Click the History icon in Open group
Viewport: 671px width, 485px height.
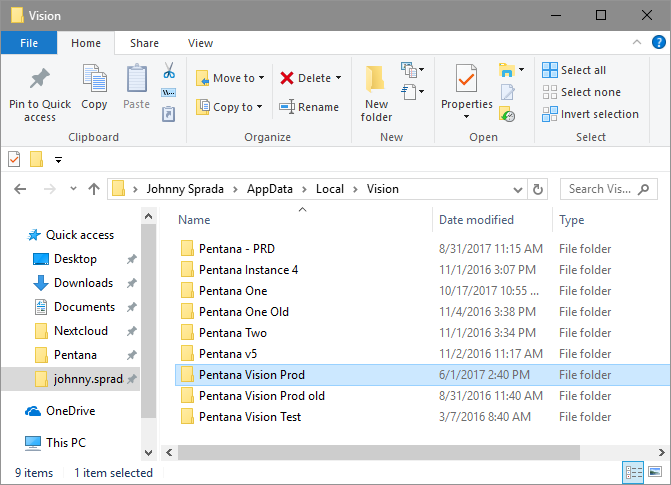pyautogui.click(x=507, y=114)
